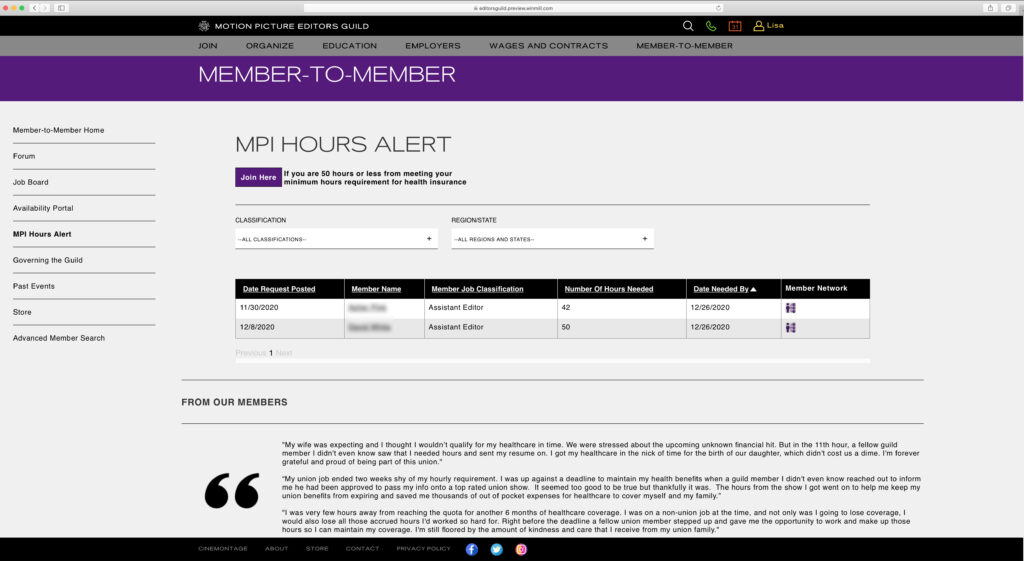
Task: Open the JOIN menu
Action: (208, 46)
